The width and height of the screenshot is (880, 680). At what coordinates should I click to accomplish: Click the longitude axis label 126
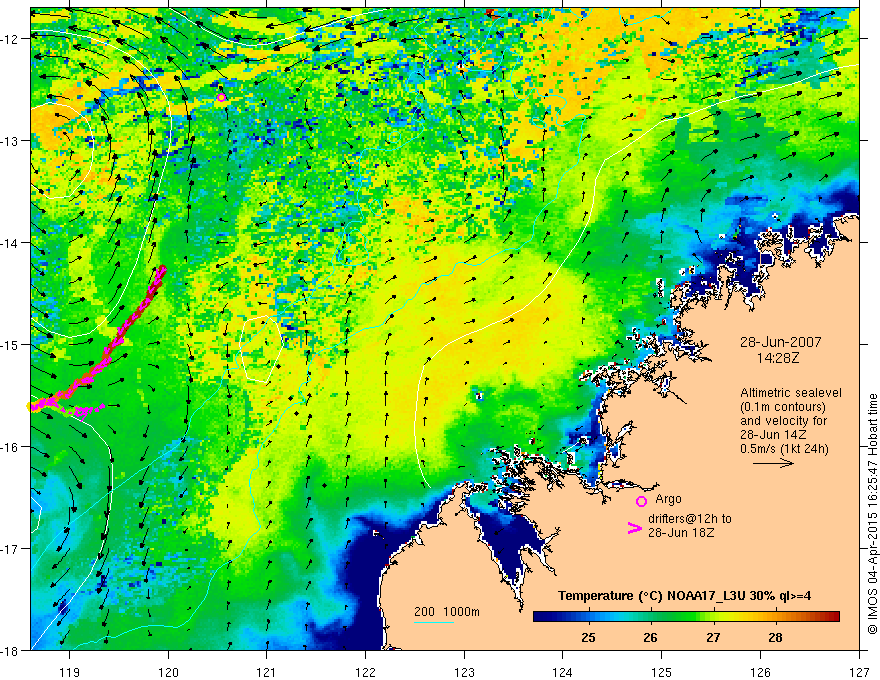point(760,672)
